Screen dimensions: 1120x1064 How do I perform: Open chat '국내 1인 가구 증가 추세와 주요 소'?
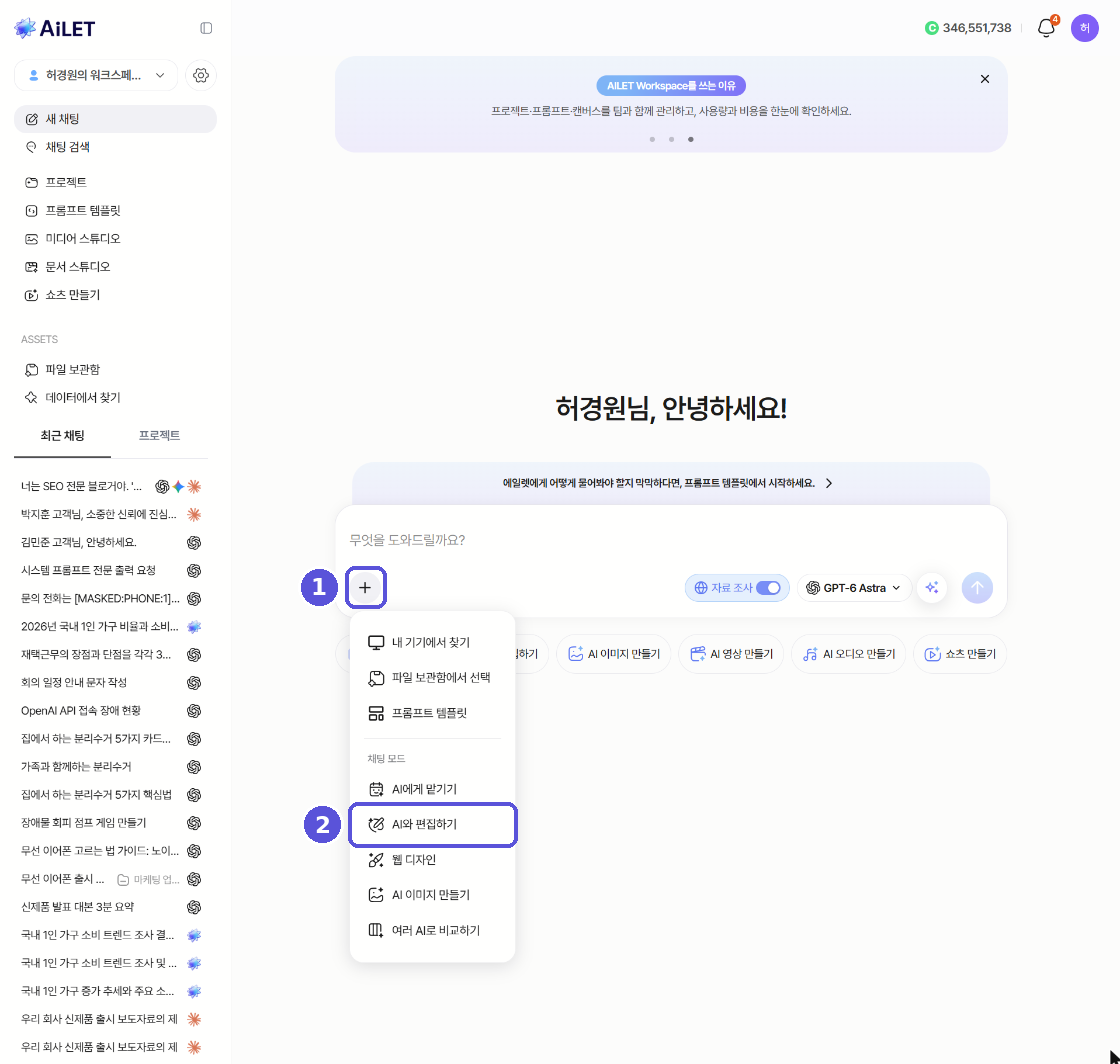(111, 991)
